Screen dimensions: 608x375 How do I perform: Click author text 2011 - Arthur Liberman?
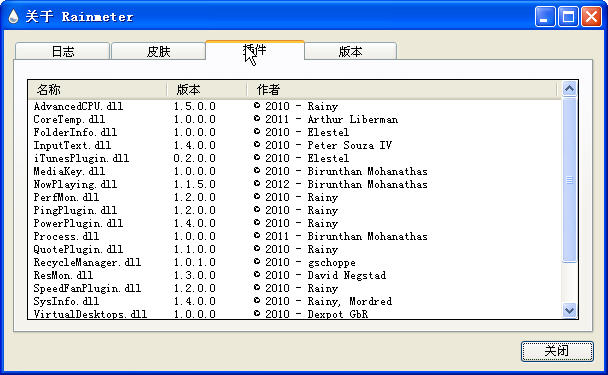[332, 119]
